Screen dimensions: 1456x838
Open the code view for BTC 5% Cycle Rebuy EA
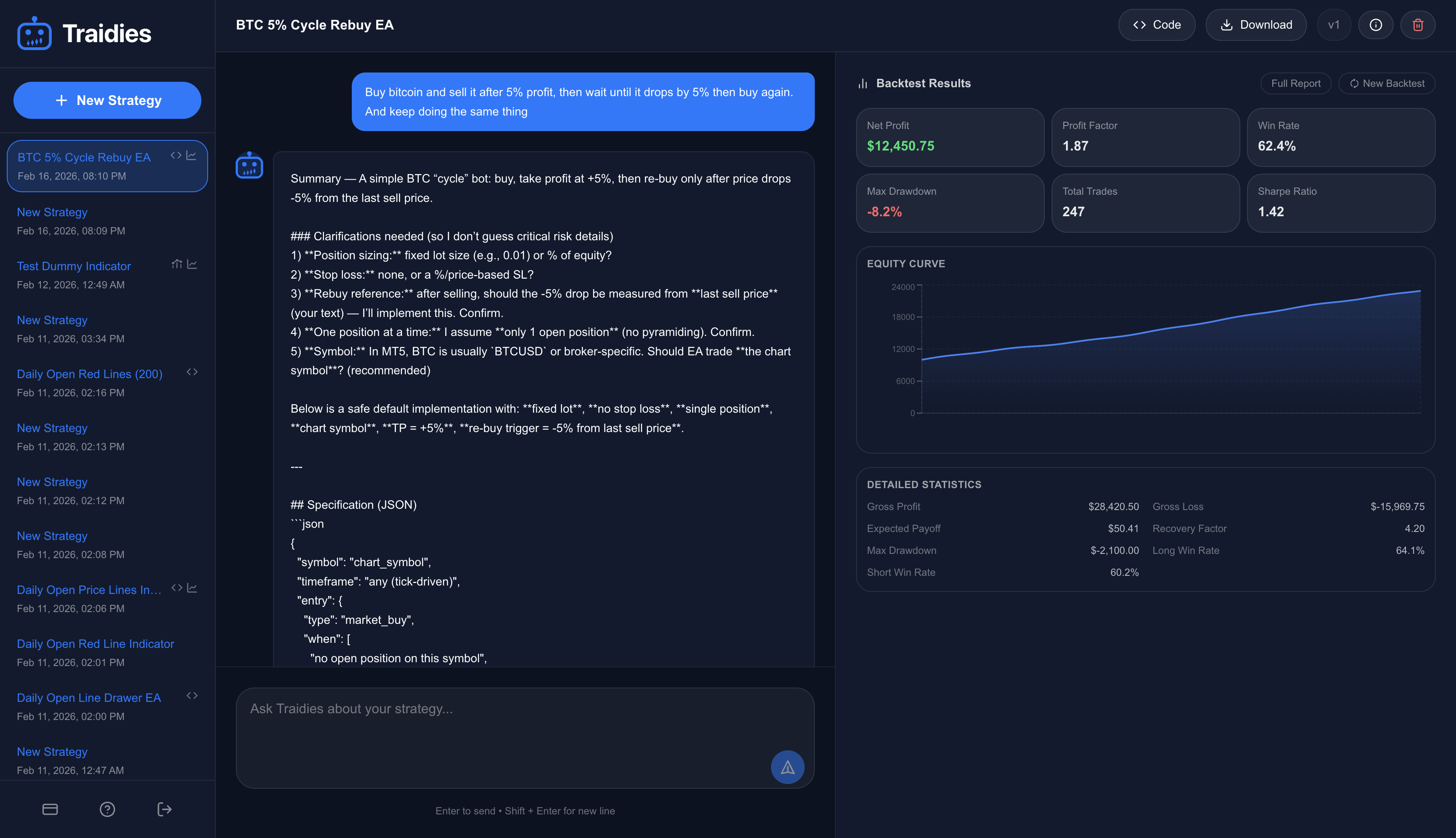coord(176,156)
